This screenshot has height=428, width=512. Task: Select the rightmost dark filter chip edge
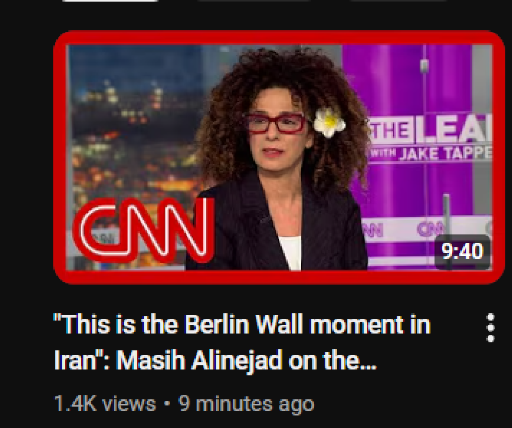tap(398, 1)
